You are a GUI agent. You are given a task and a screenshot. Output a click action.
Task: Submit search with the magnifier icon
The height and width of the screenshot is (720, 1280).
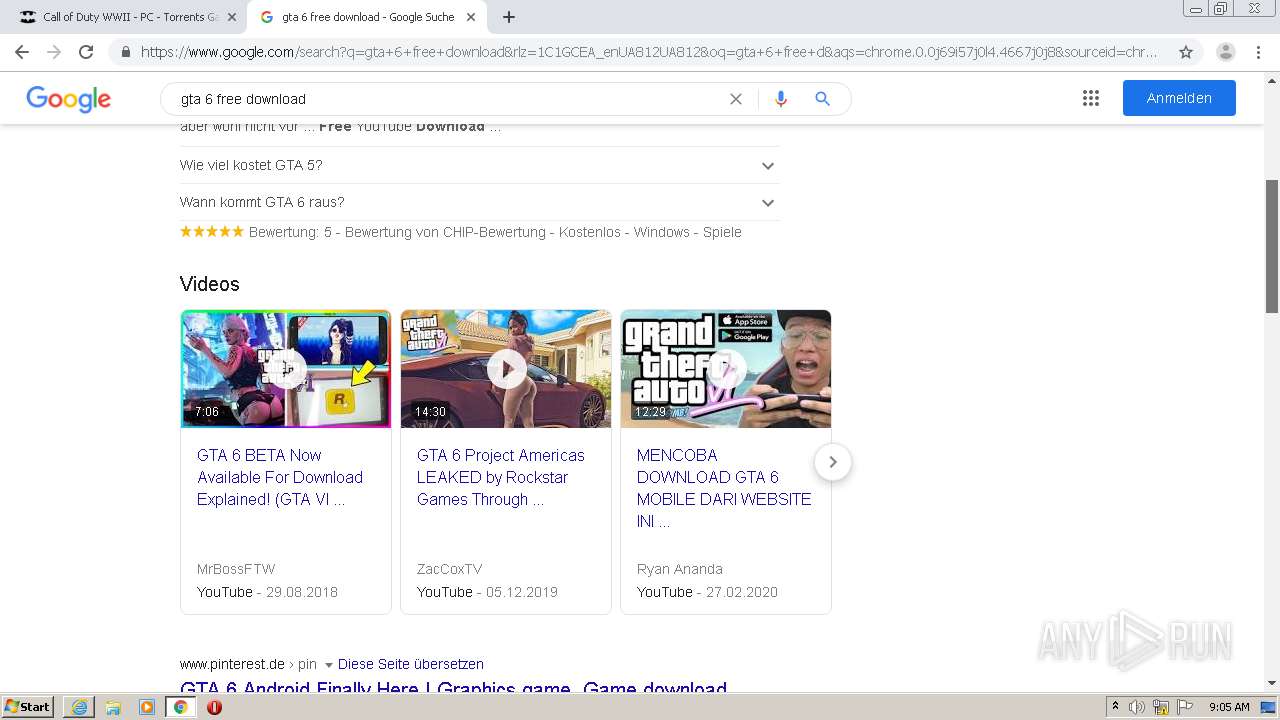pyautogui.click(x=822, y=99)
